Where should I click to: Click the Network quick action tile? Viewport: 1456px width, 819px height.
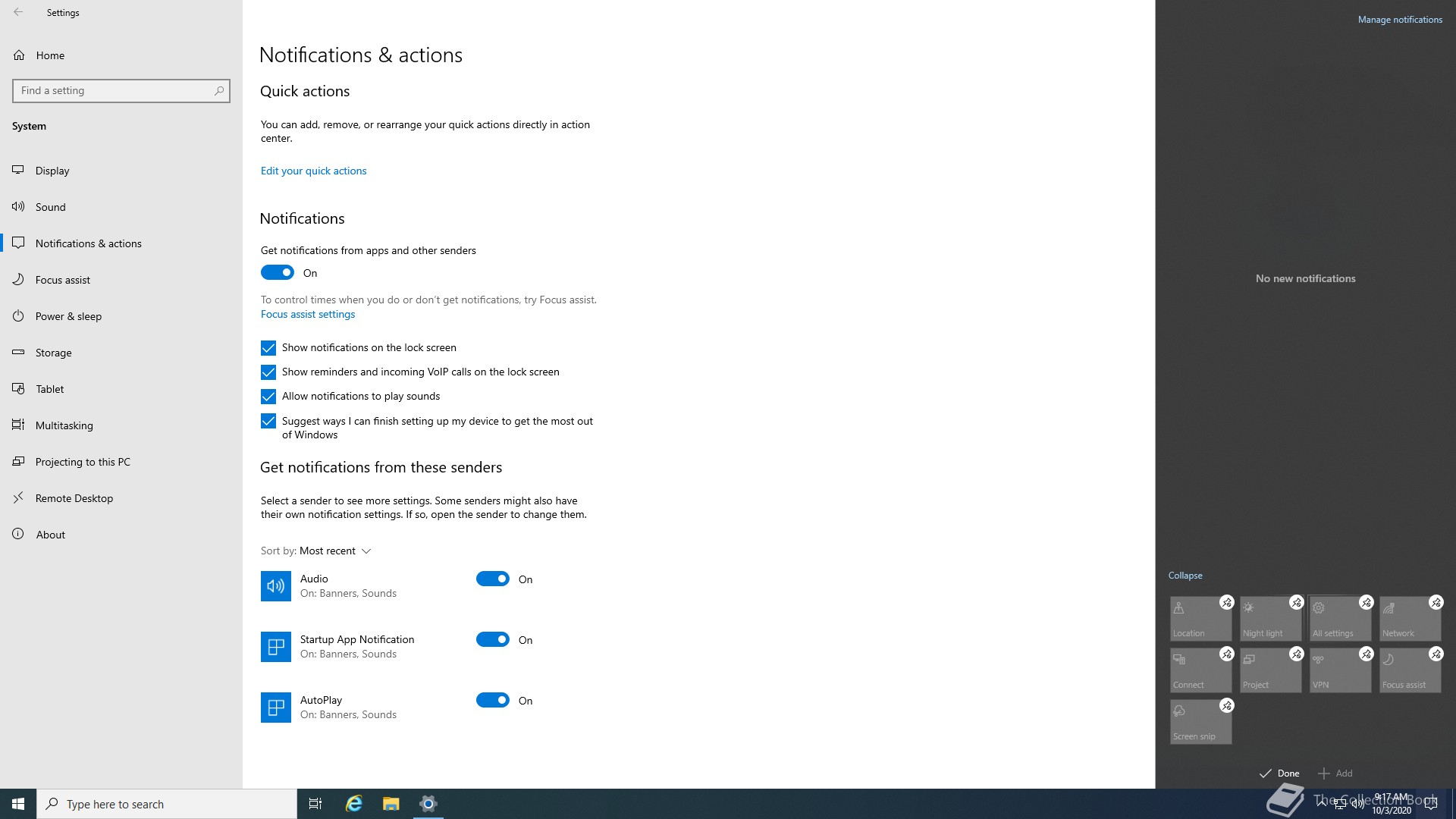pos(1409,619)
